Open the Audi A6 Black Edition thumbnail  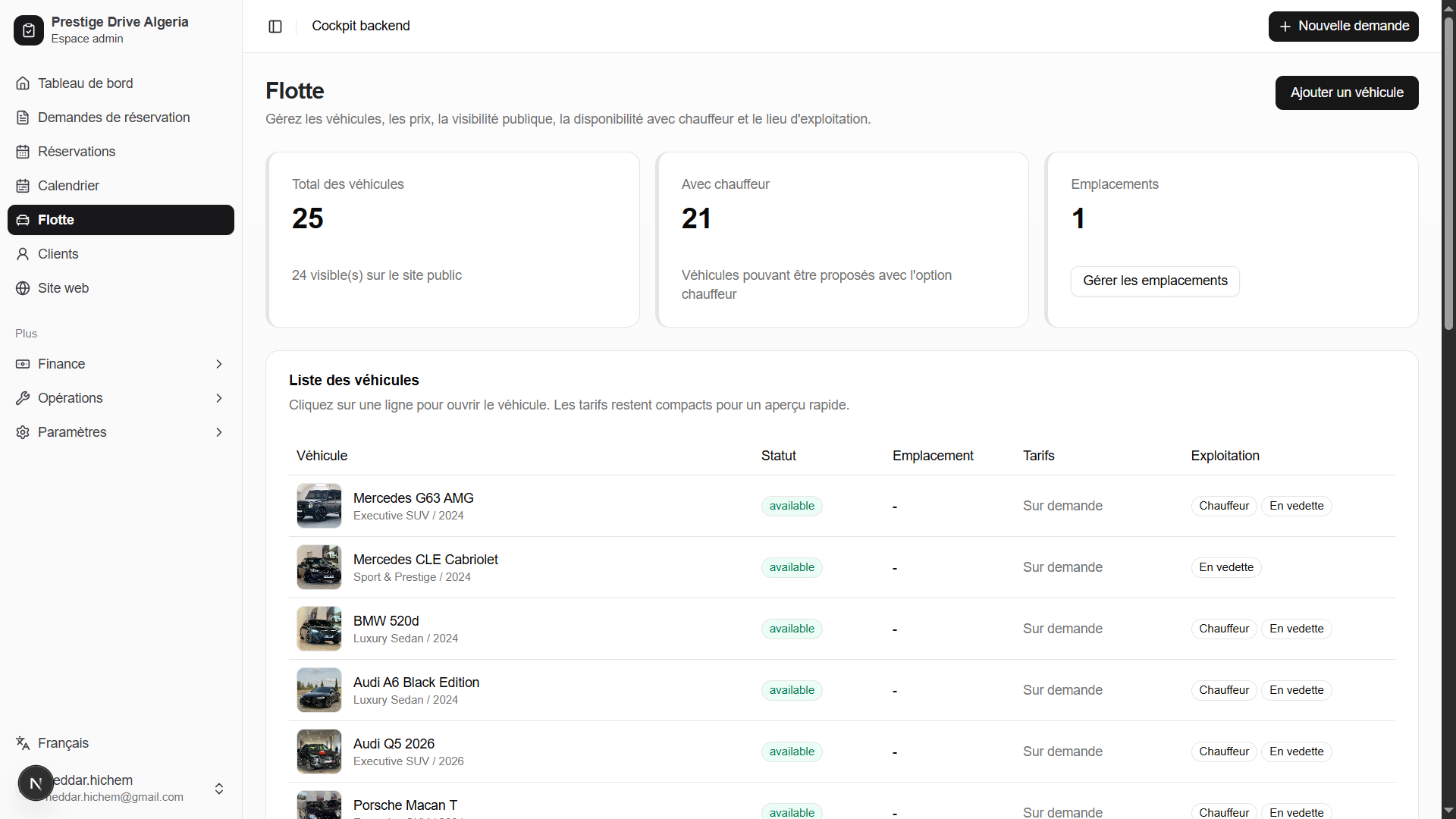pos(319,690)
